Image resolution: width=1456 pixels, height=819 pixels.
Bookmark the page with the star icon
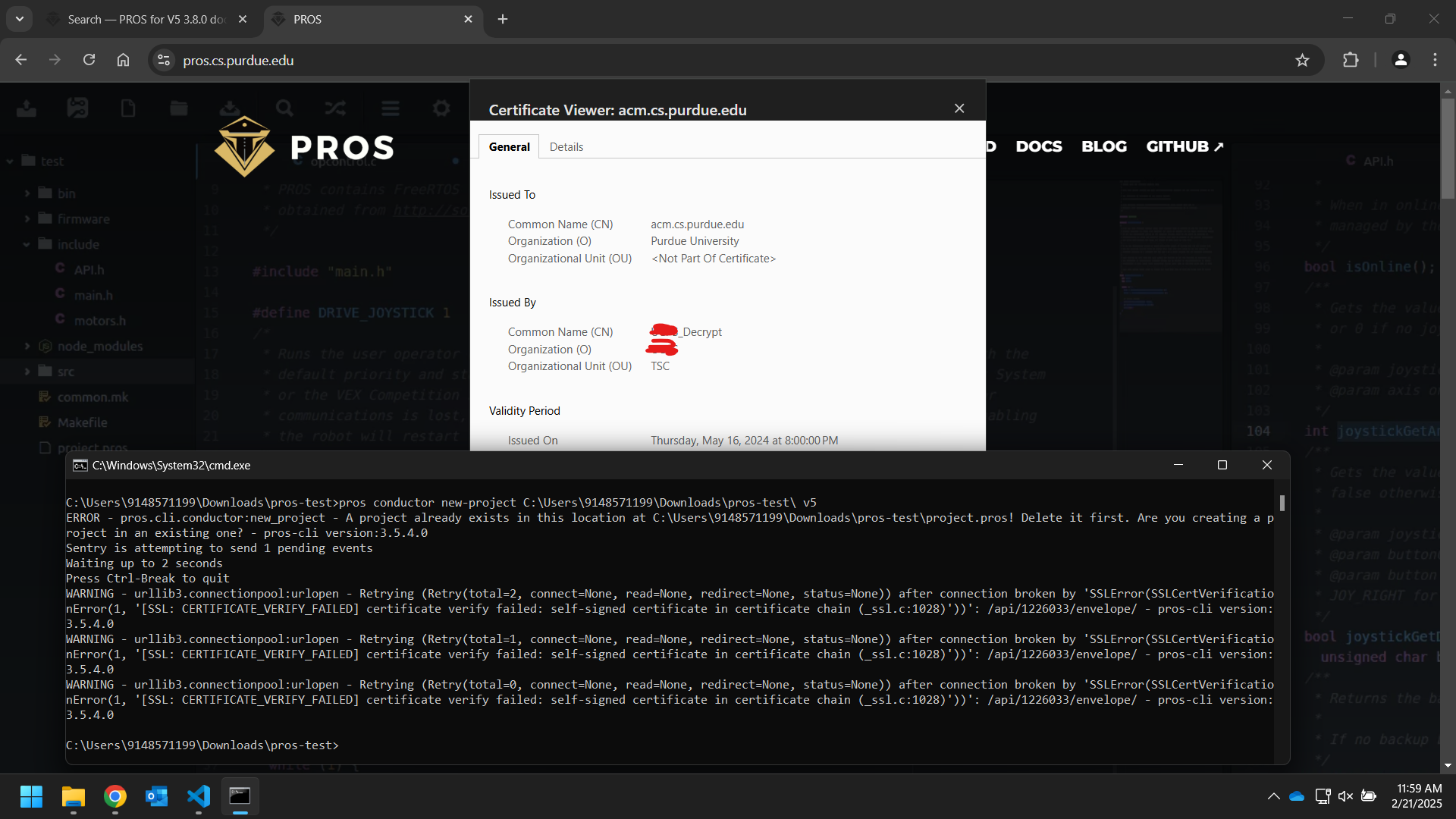pyautogui.click(x=1303, y=60)
